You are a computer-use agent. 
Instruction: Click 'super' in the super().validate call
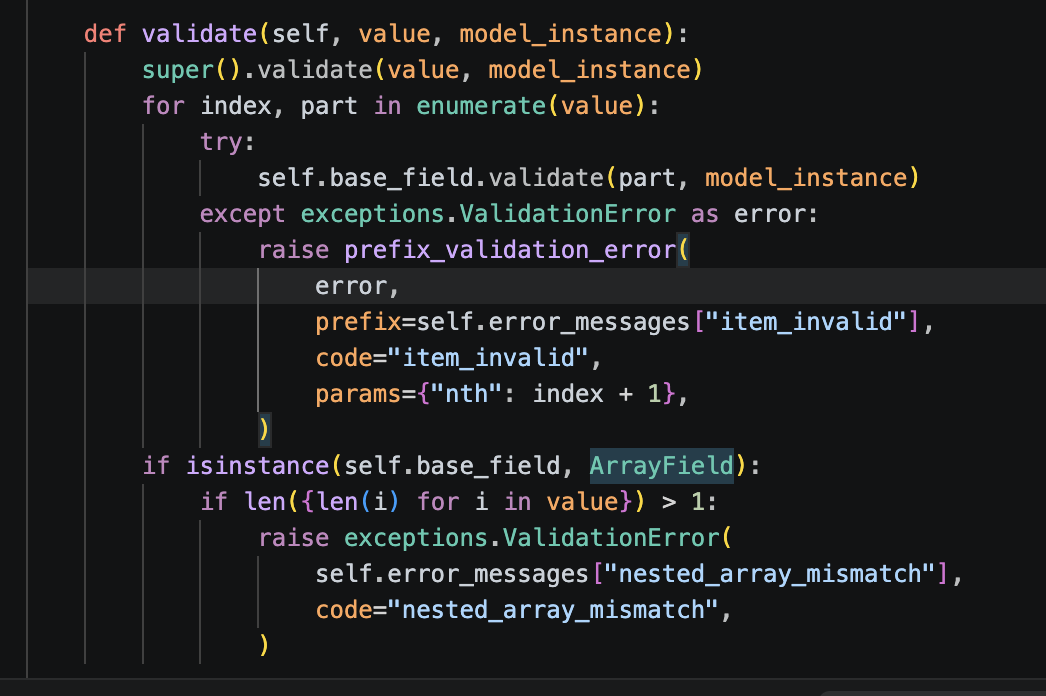coord(178,69)
